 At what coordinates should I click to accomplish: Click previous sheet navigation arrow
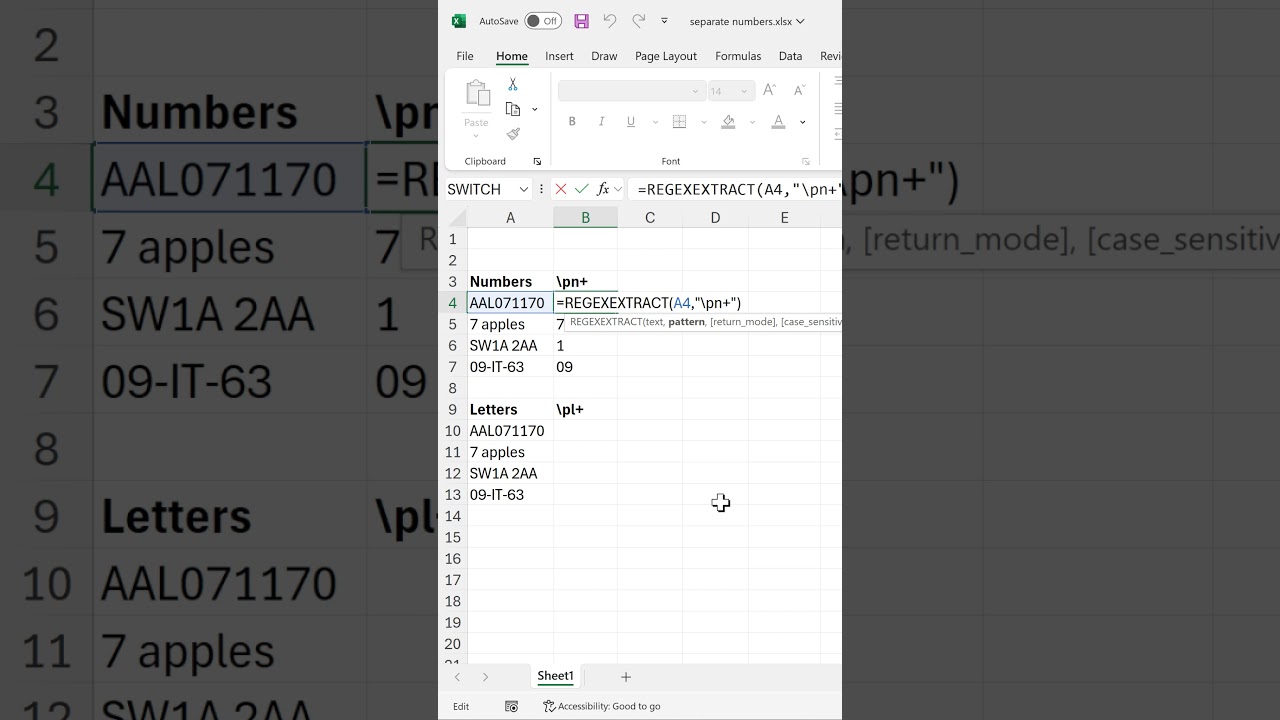[458, 677]
